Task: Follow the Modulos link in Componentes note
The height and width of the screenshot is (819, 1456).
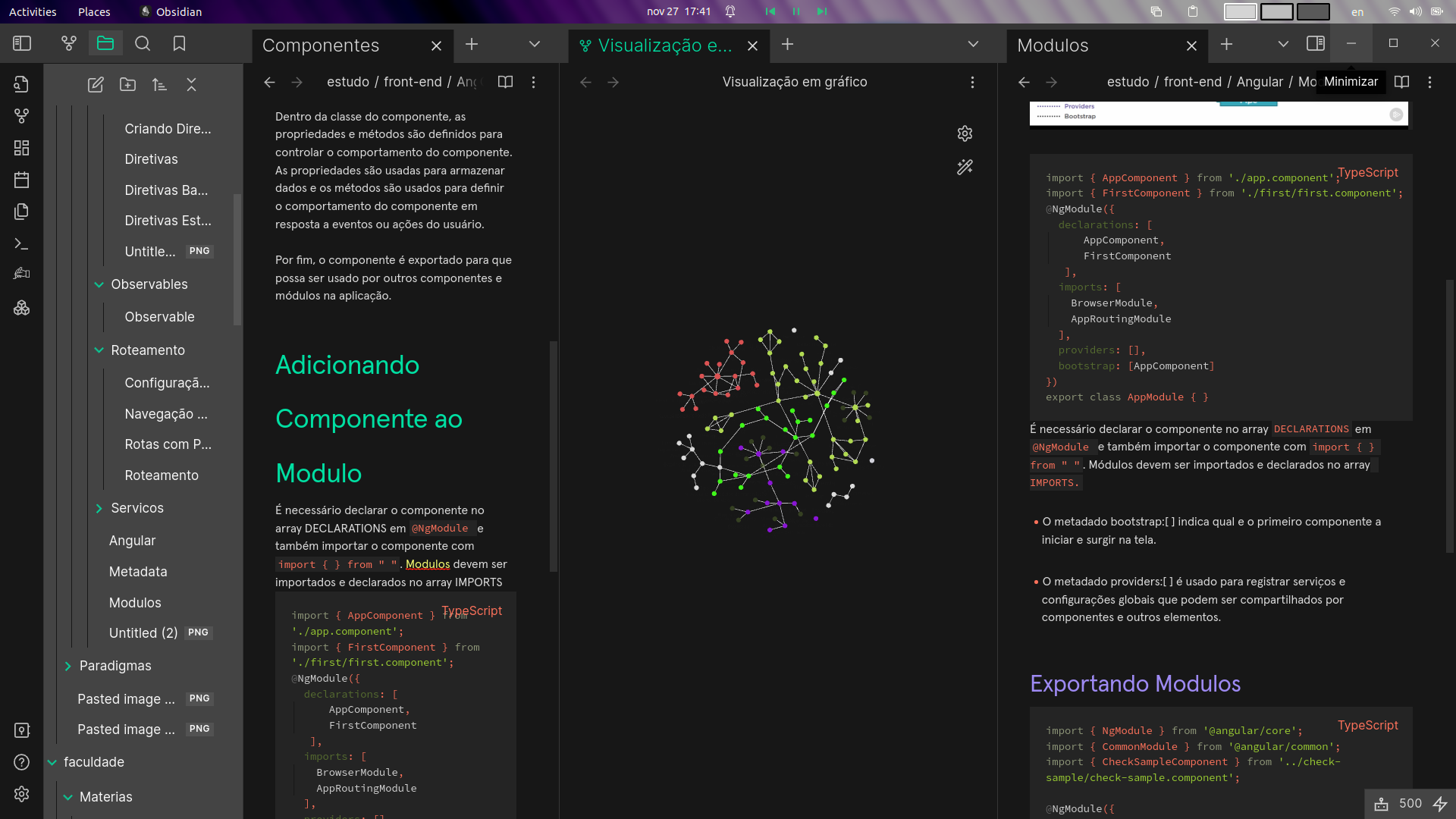Action: coord(428,564)
